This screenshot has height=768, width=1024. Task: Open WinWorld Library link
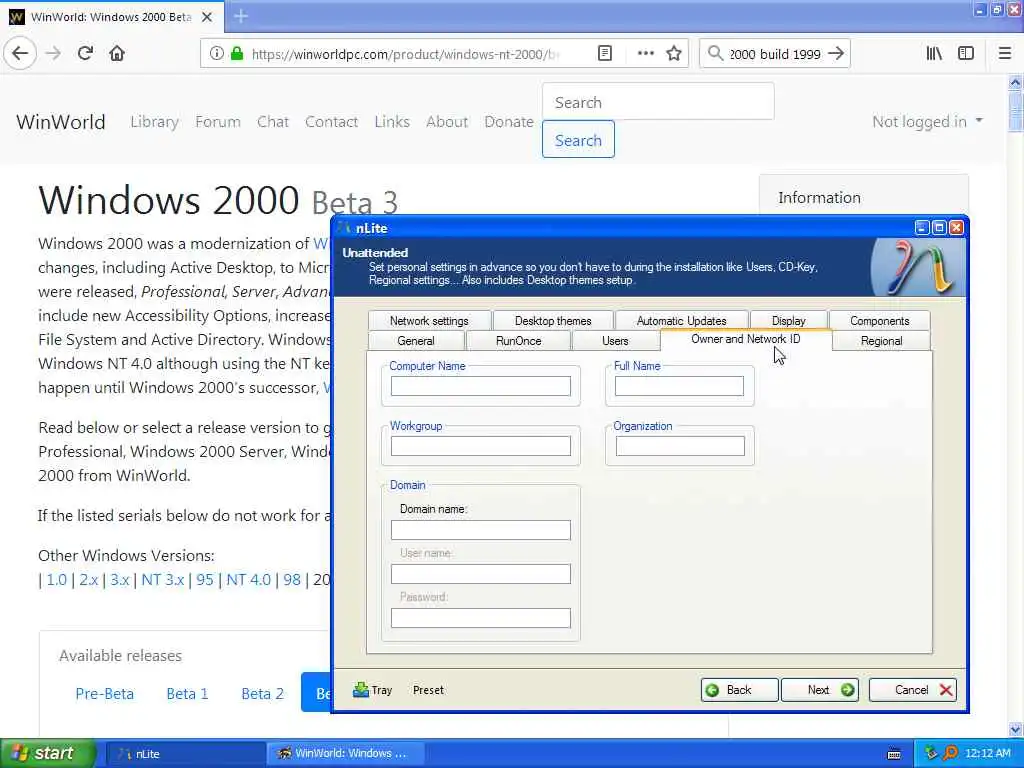154,121
